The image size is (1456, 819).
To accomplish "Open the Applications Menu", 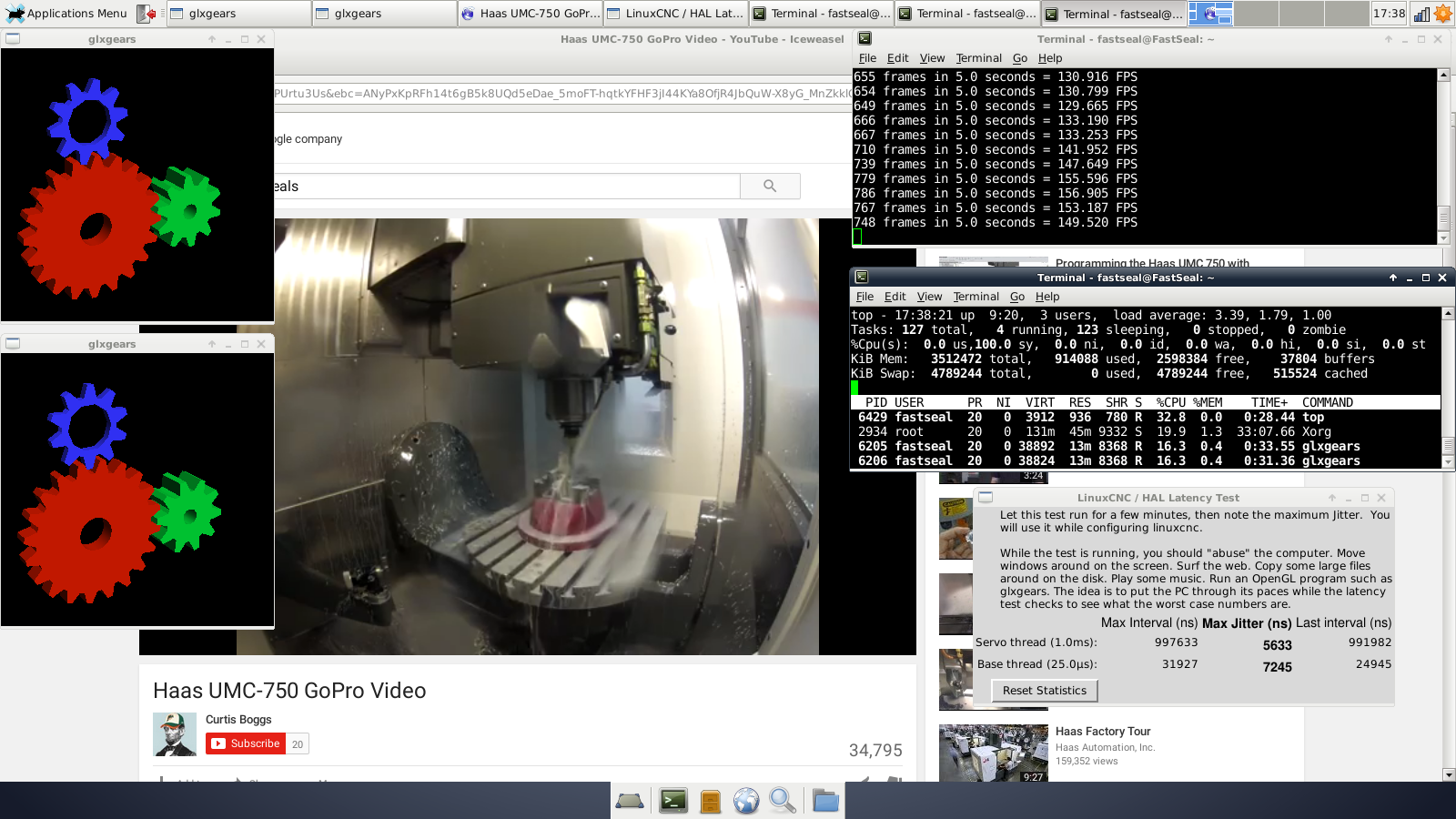I will (66, 14).
